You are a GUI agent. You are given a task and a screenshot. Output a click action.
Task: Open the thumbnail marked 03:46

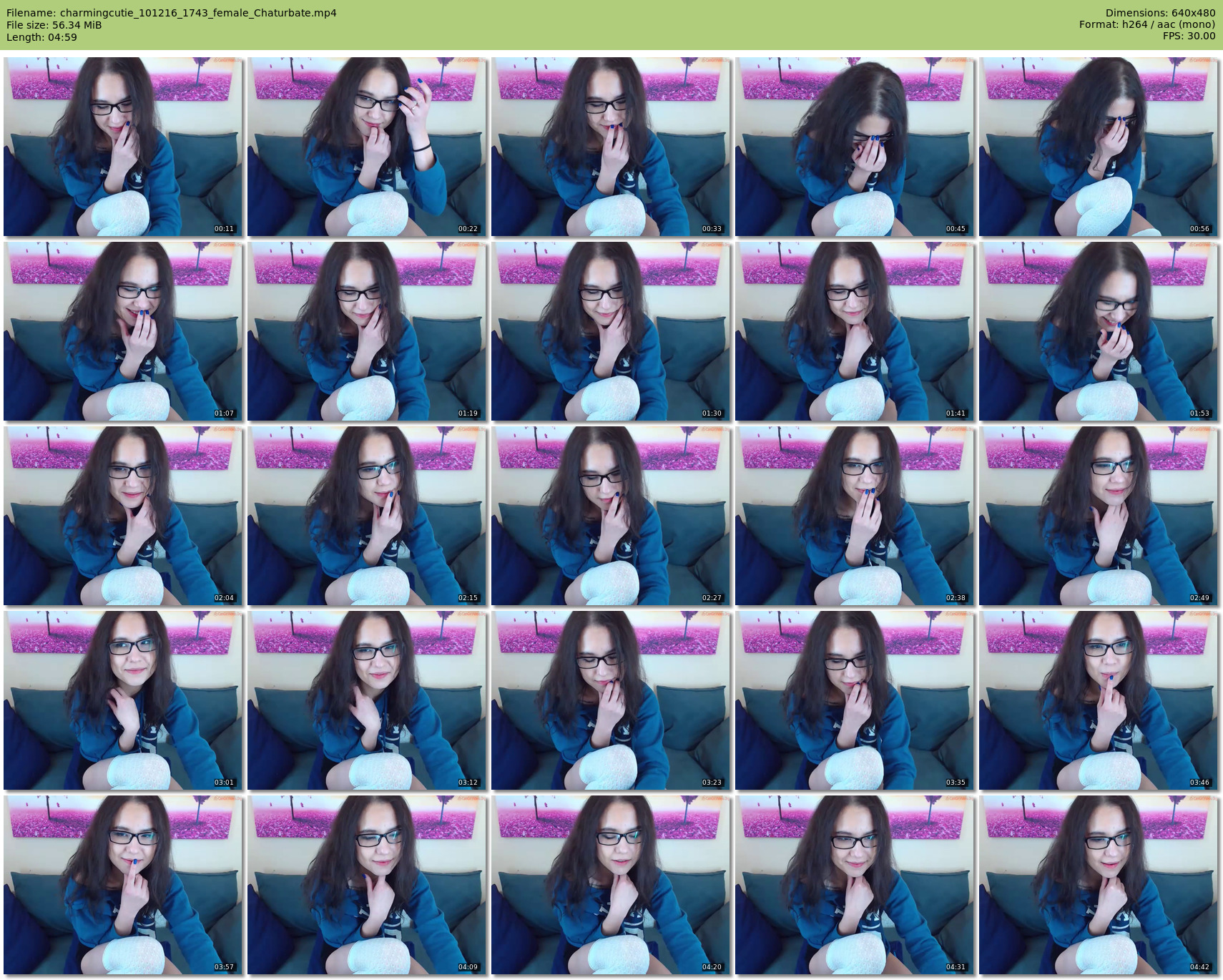tap(1099, 700)
